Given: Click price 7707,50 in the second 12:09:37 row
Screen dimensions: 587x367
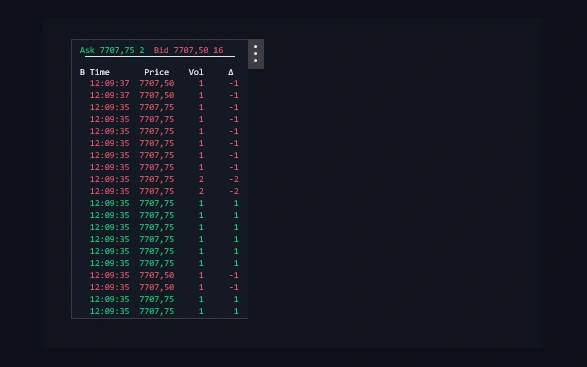Looking at the screenshot, I should pos(156,95).
